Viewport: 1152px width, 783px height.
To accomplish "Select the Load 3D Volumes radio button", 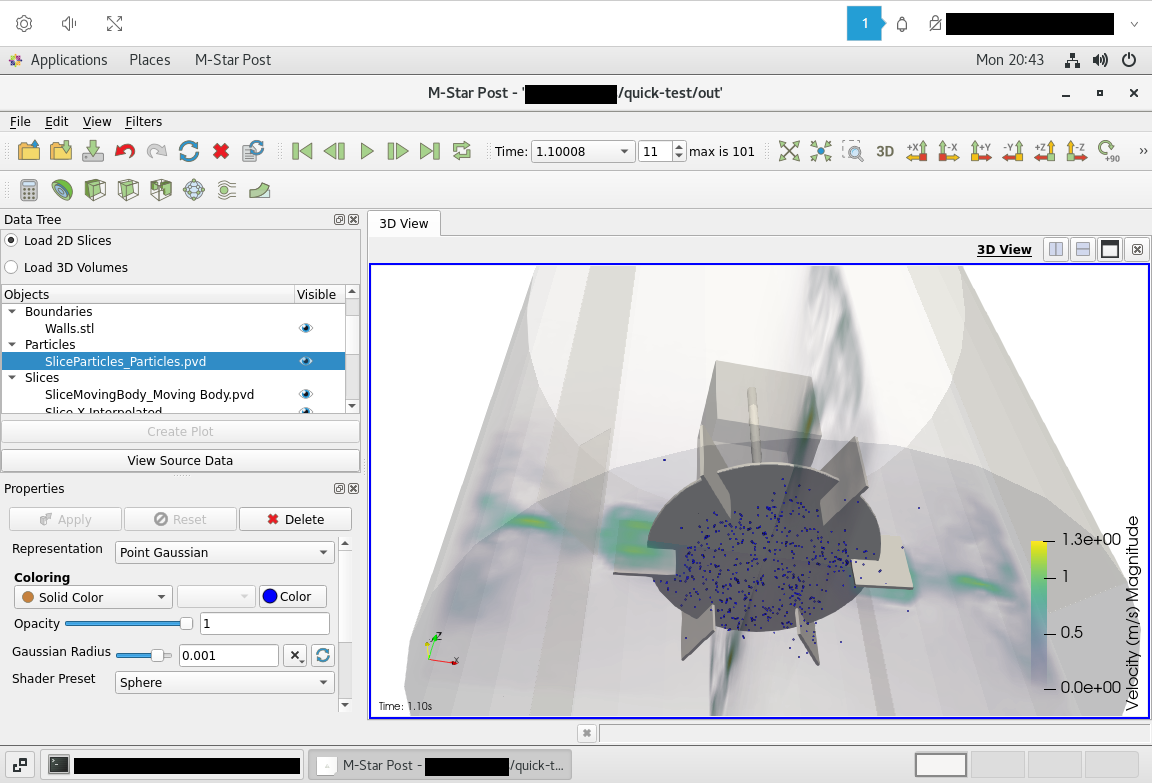I will coord(11,267).
